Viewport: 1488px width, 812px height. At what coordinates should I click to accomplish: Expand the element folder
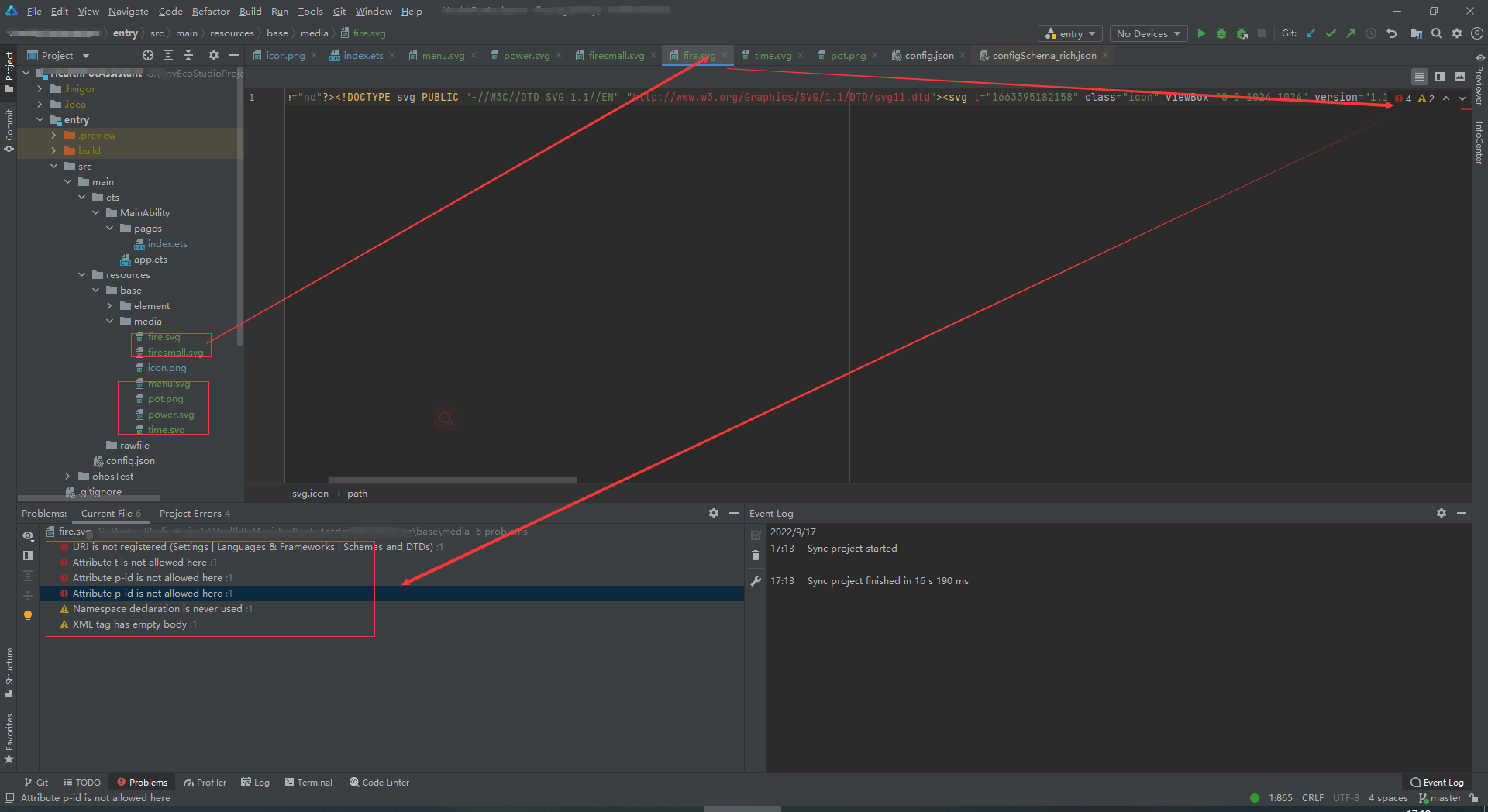[109, 305]
